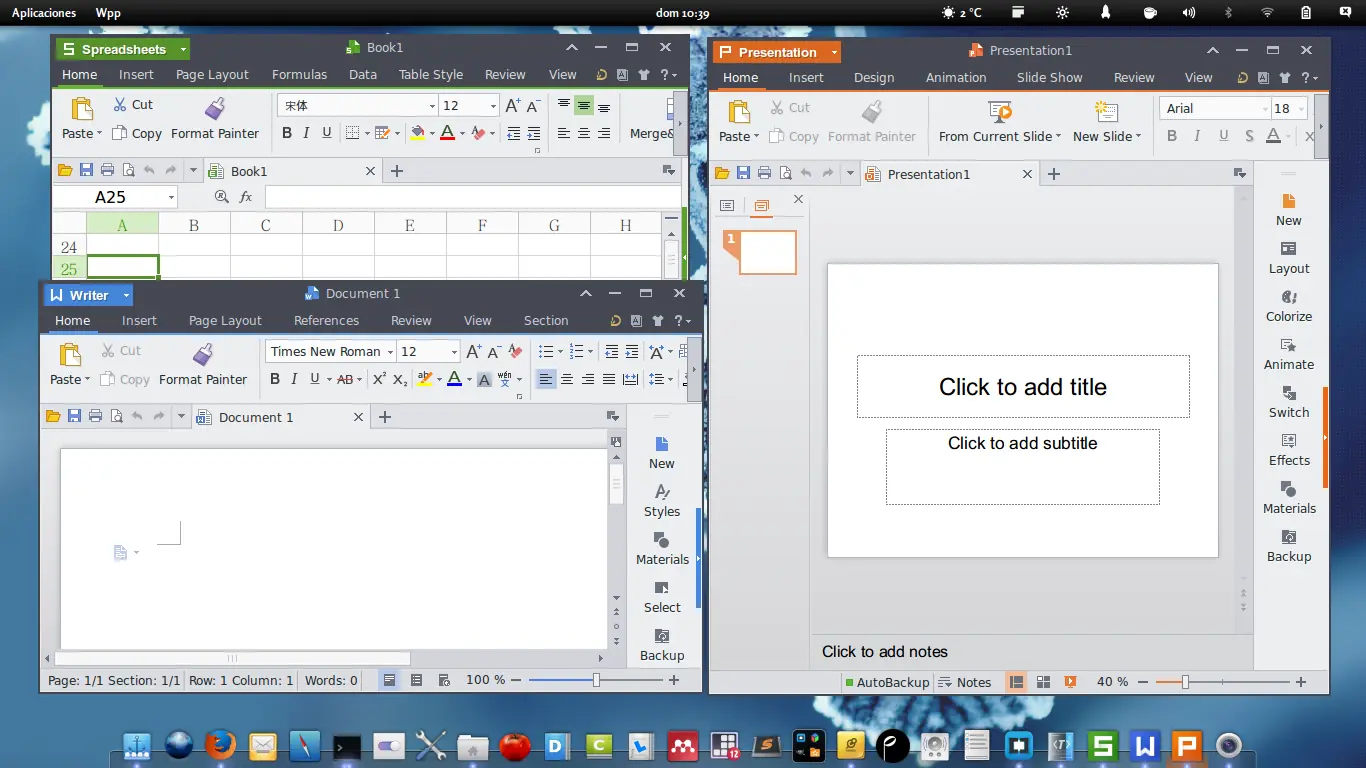1366x768 pixels.
Task: Click Format Painter in Writer ribbon
Action: coord(203,365)
